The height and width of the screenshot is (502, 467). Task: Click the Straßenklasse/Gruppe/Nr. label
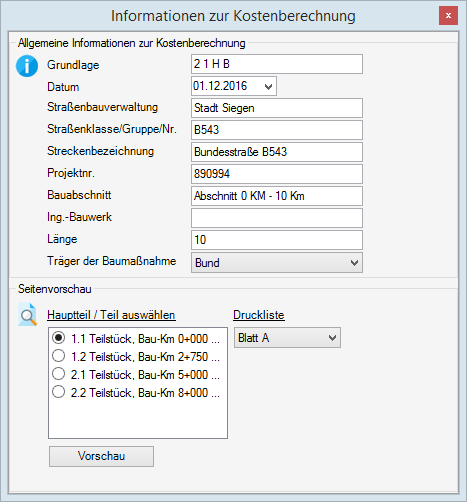coord(112,129)
